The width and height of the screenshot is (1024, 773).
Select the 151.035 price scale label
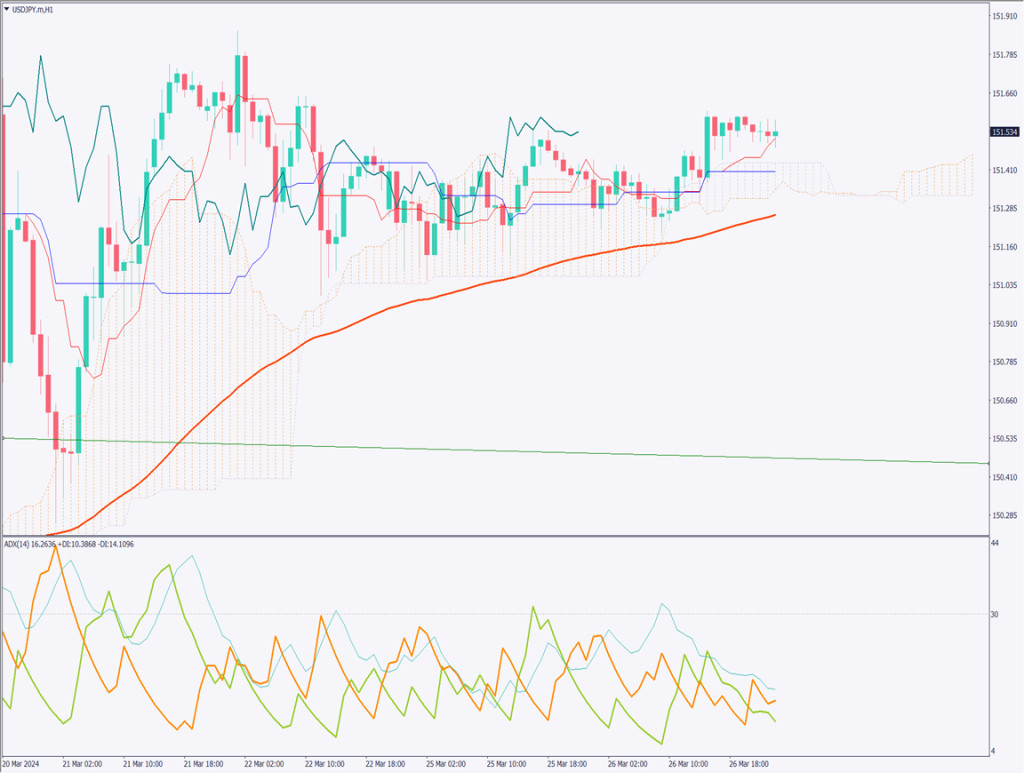(1004, 285)
